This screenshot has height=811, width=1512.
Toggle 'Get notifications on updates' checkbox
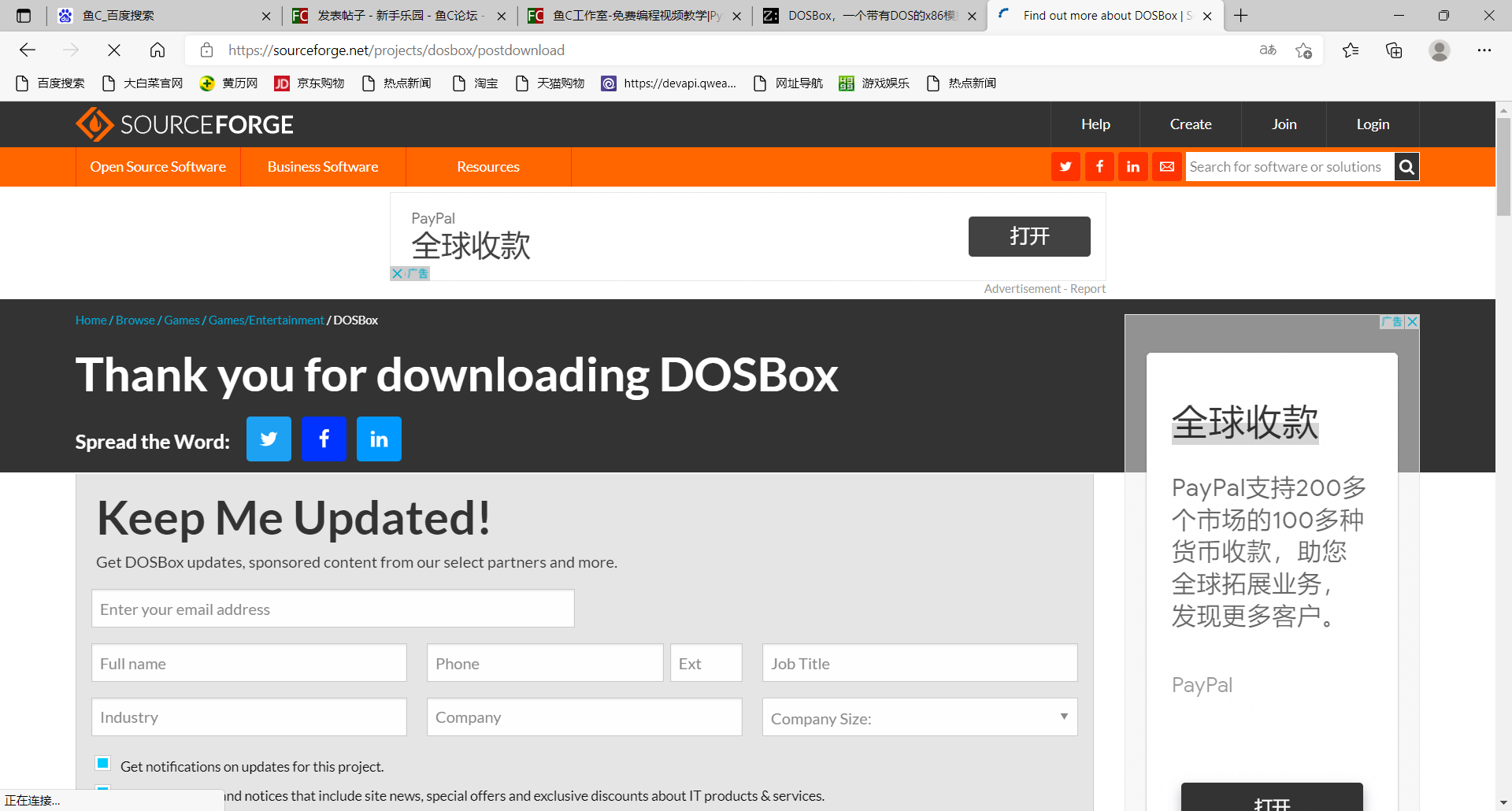(103, 763)
